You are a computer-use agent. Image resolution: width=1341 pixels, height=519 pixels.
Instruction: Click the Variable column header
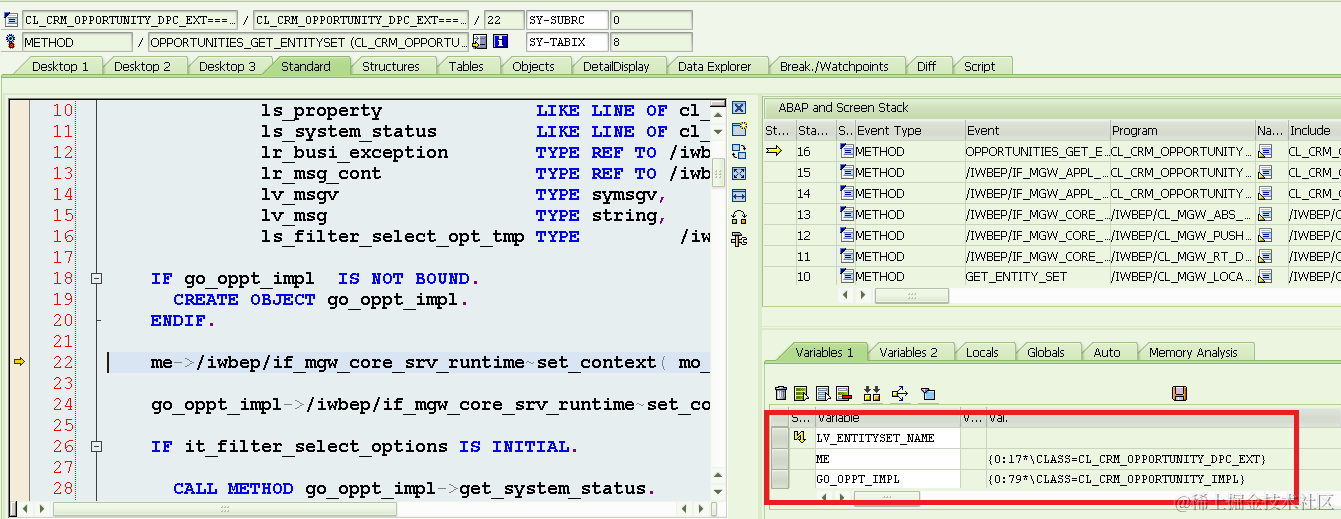point(887,417)
